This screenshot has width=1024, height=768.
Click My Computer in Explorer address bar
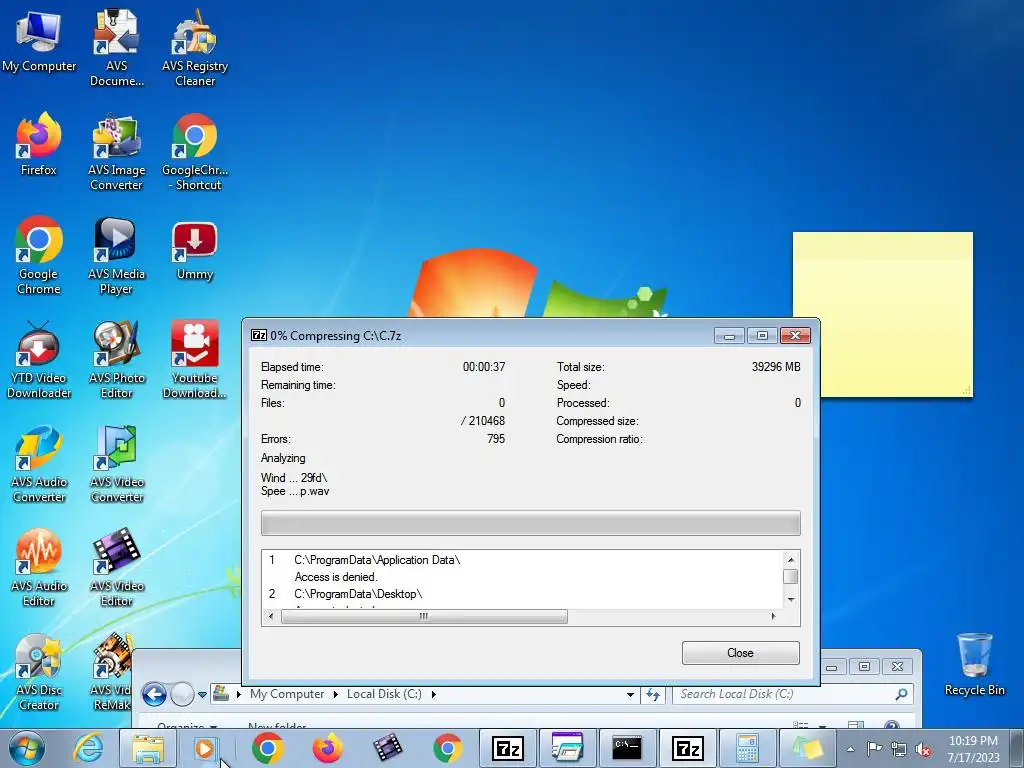pos(287,694)
